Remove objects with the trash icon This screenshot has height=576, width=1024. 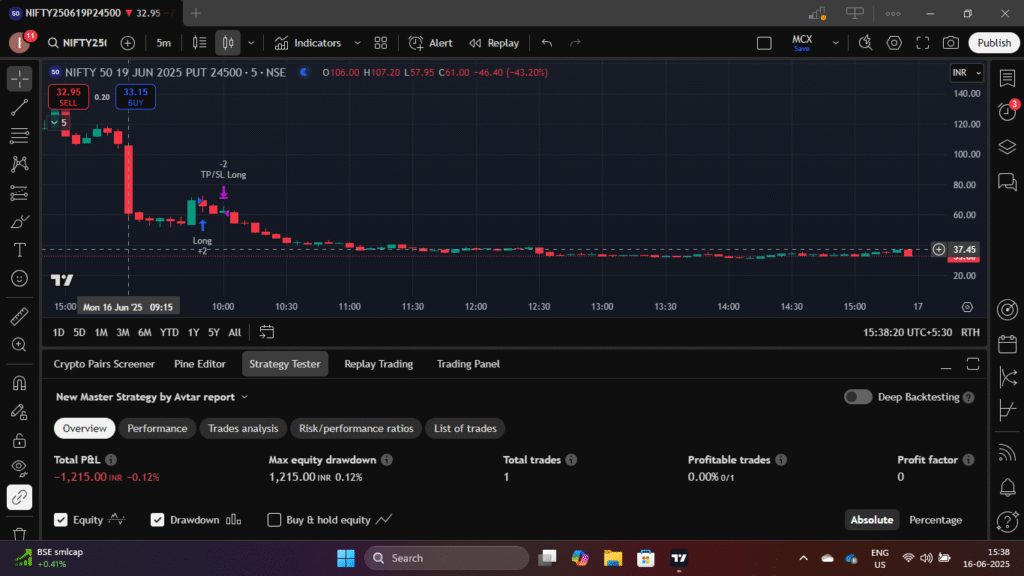pyautogui.click(x=20, y=534)
